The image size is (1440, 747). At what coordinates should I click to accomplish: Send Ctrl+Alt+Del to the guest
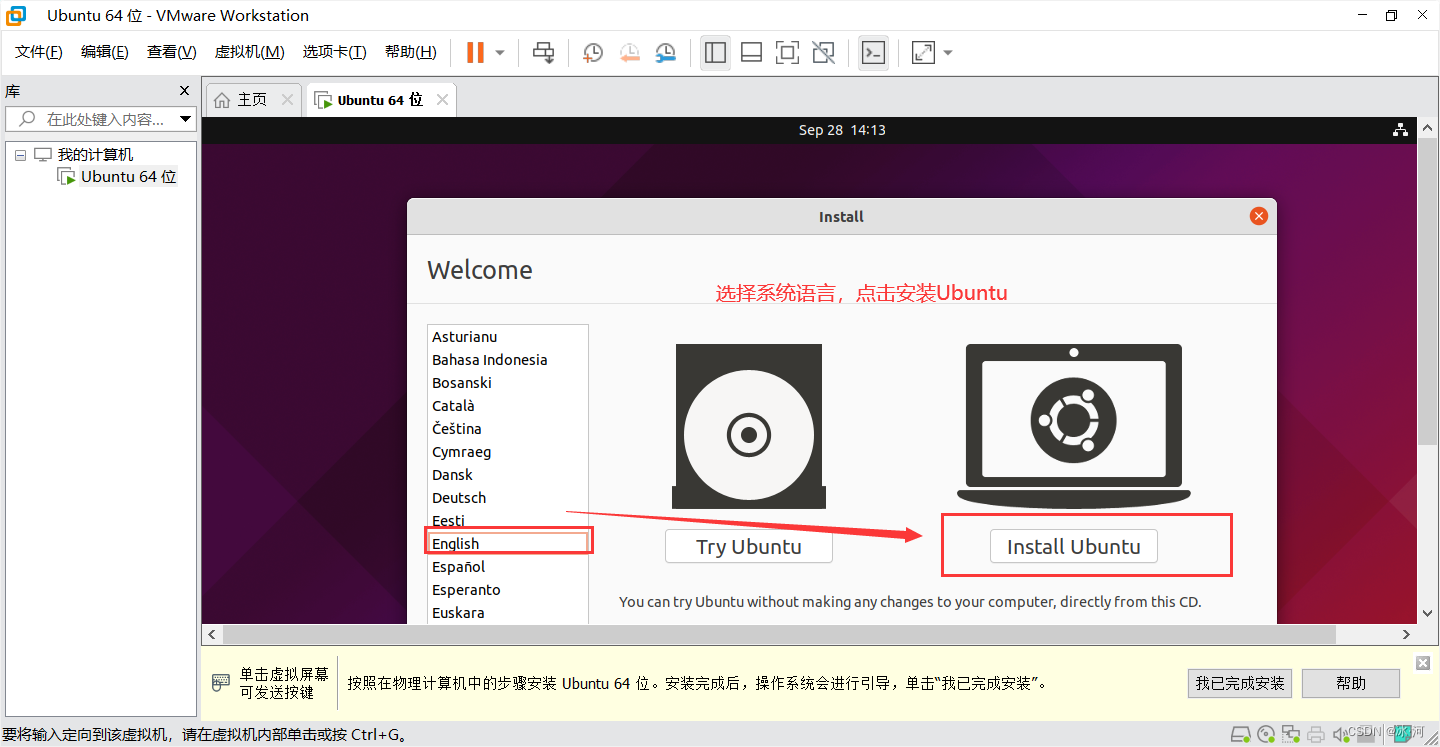[543, 52]
